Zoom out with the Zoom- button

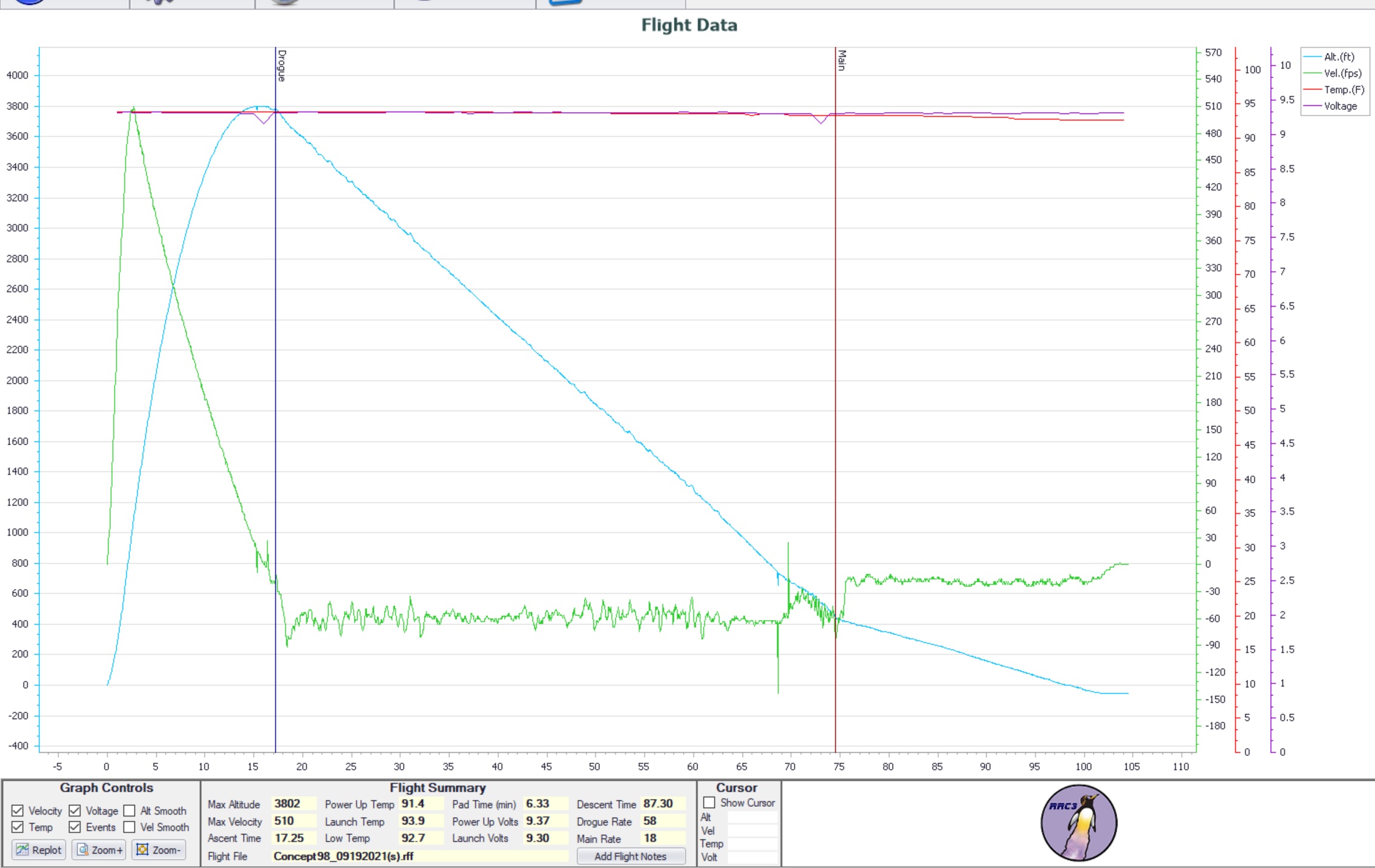pos(159,850)
